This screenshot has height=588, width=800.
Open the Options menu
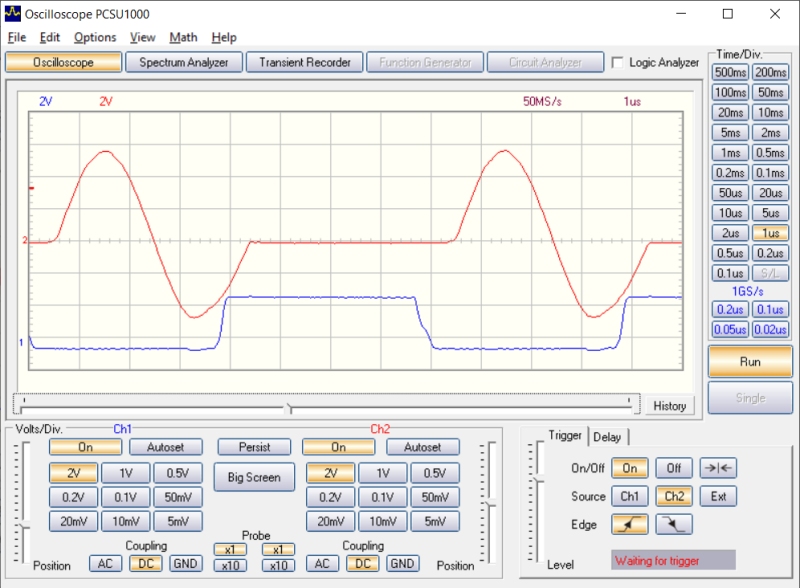click(x=95, y=37)
